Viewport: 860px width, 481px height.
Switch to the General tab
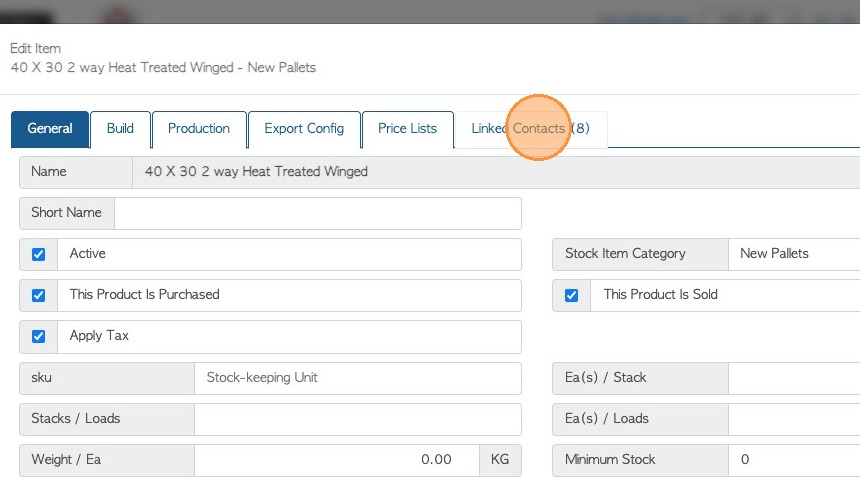point(50,129)
